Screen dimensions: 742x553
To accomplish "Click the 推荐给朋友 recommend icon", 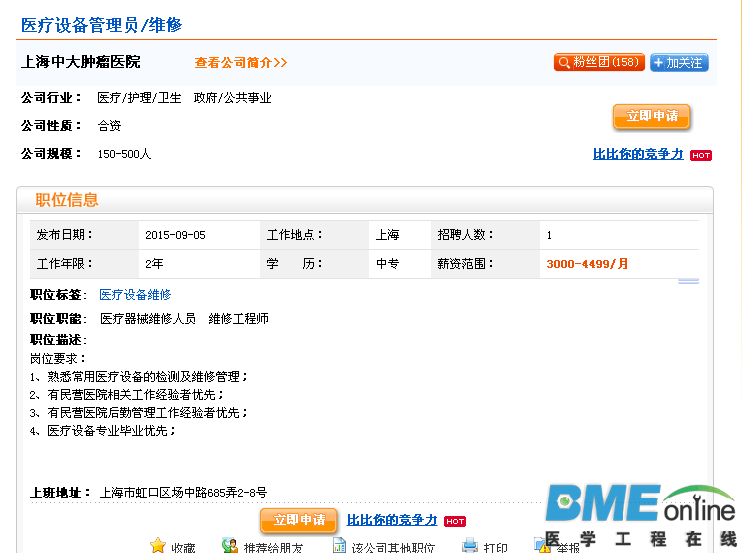I will (x=230, y=545).
